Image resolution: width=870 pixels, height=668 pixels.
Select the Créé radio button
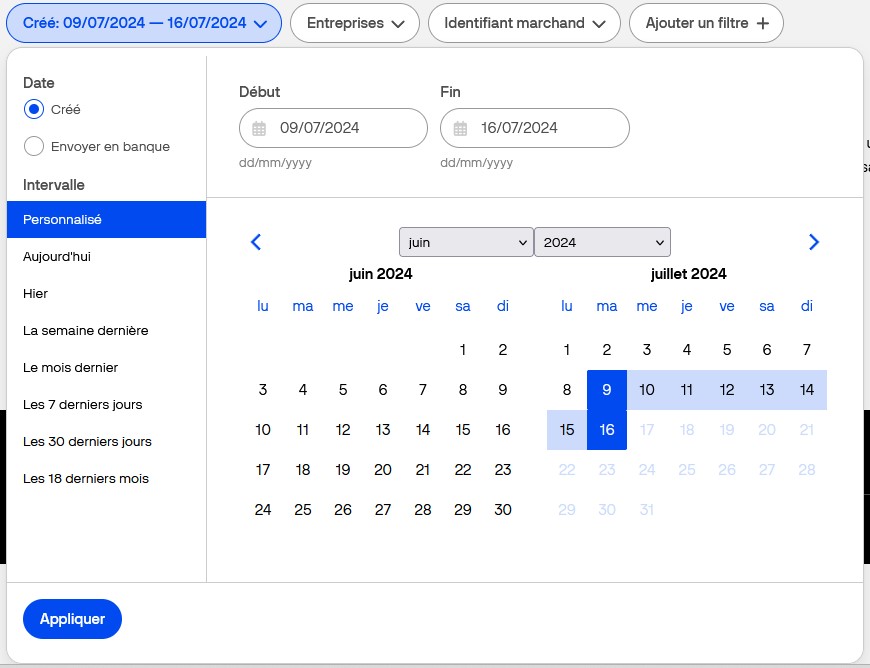[34, 110]
